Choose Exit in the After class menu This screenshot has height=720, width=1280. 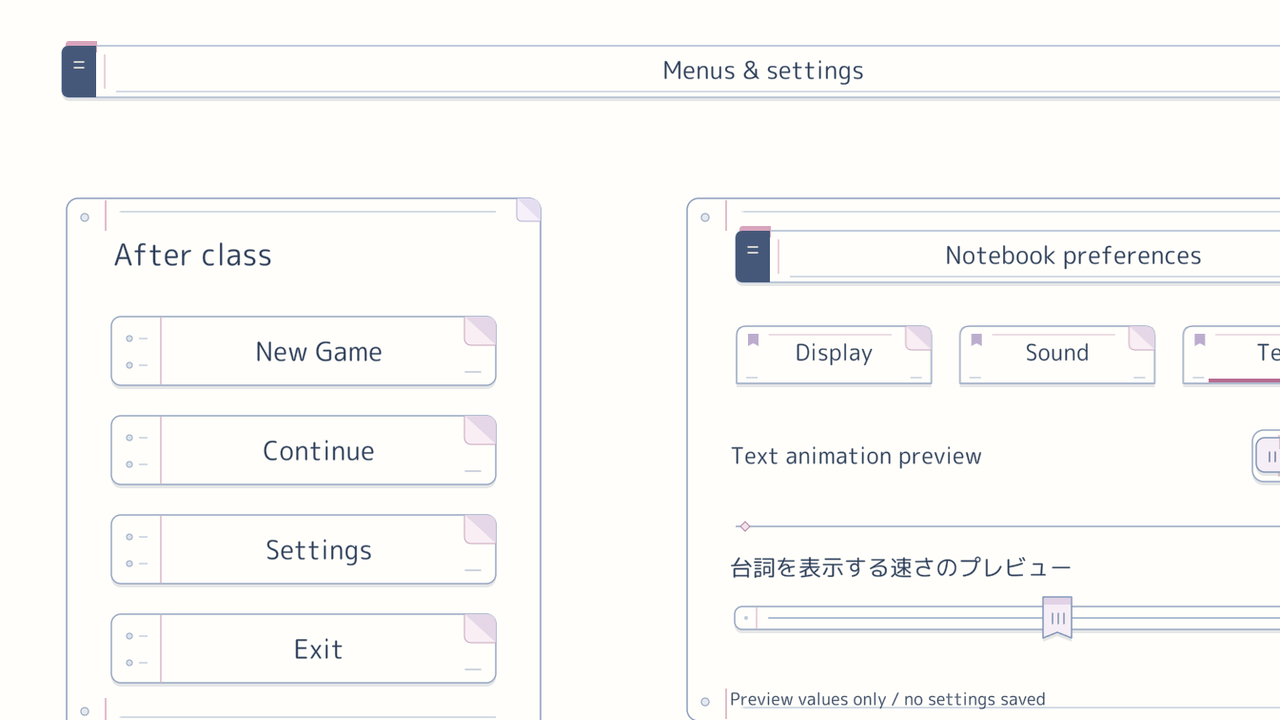tap(303, 648)
